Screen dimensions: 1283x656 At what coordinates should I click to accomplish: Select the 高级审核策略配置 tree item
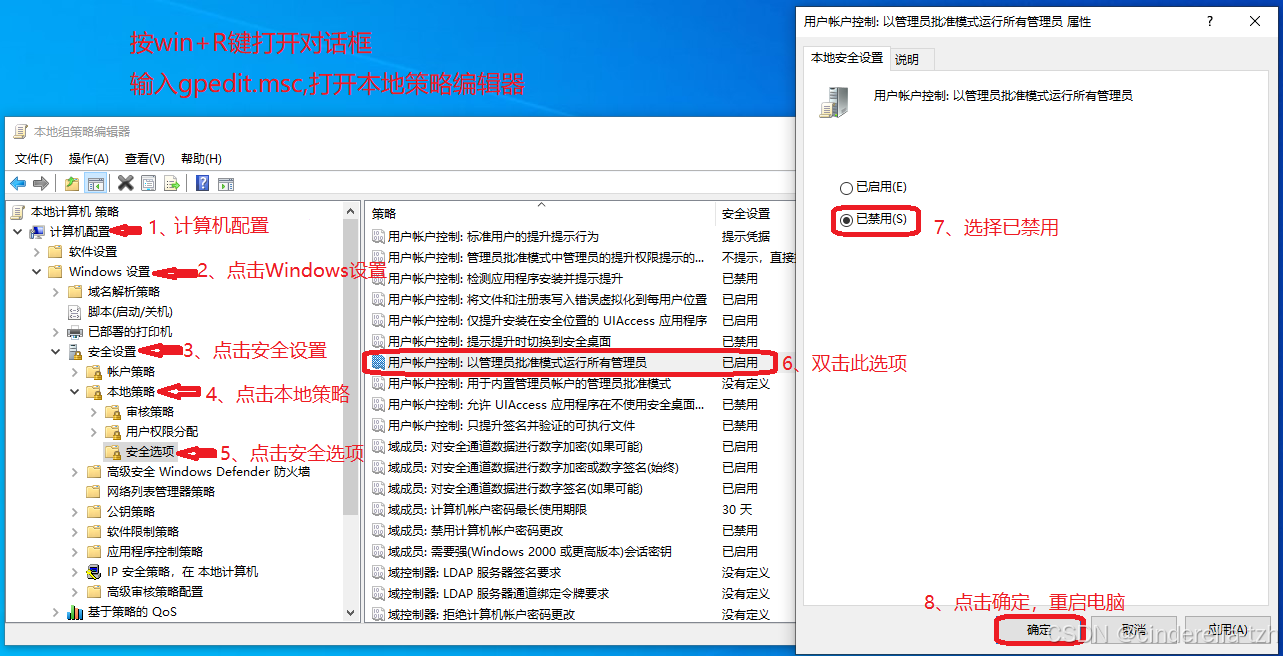155,591
